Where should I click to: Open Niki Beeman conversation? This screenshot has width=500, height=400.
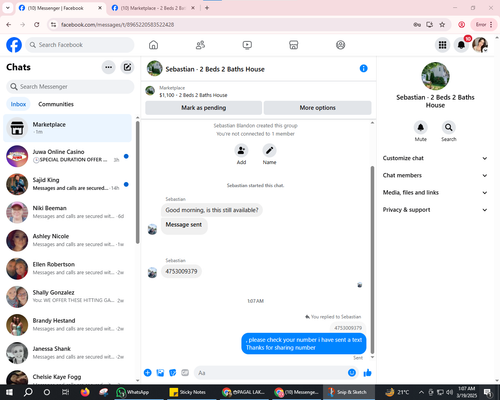coord(67,212)
